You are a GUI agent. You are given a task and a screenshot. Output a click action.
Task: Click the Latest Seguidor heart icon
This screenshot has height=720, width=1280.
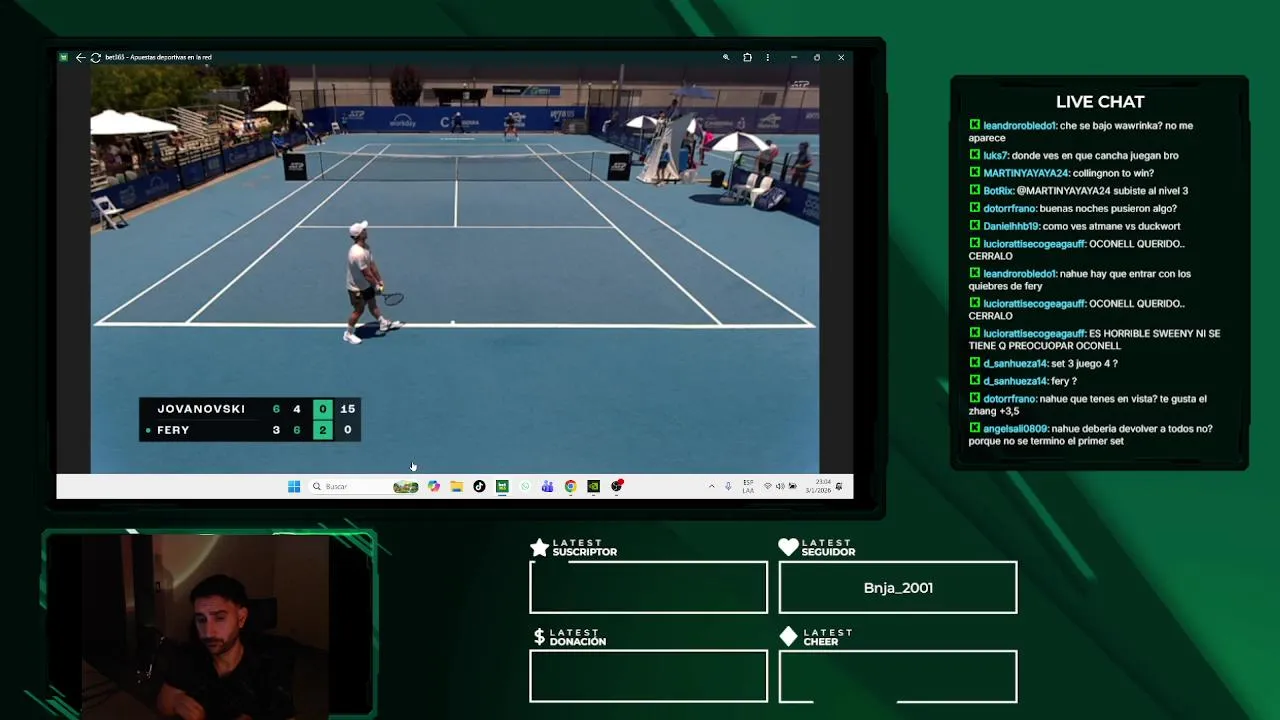click(x=788, y=547)
